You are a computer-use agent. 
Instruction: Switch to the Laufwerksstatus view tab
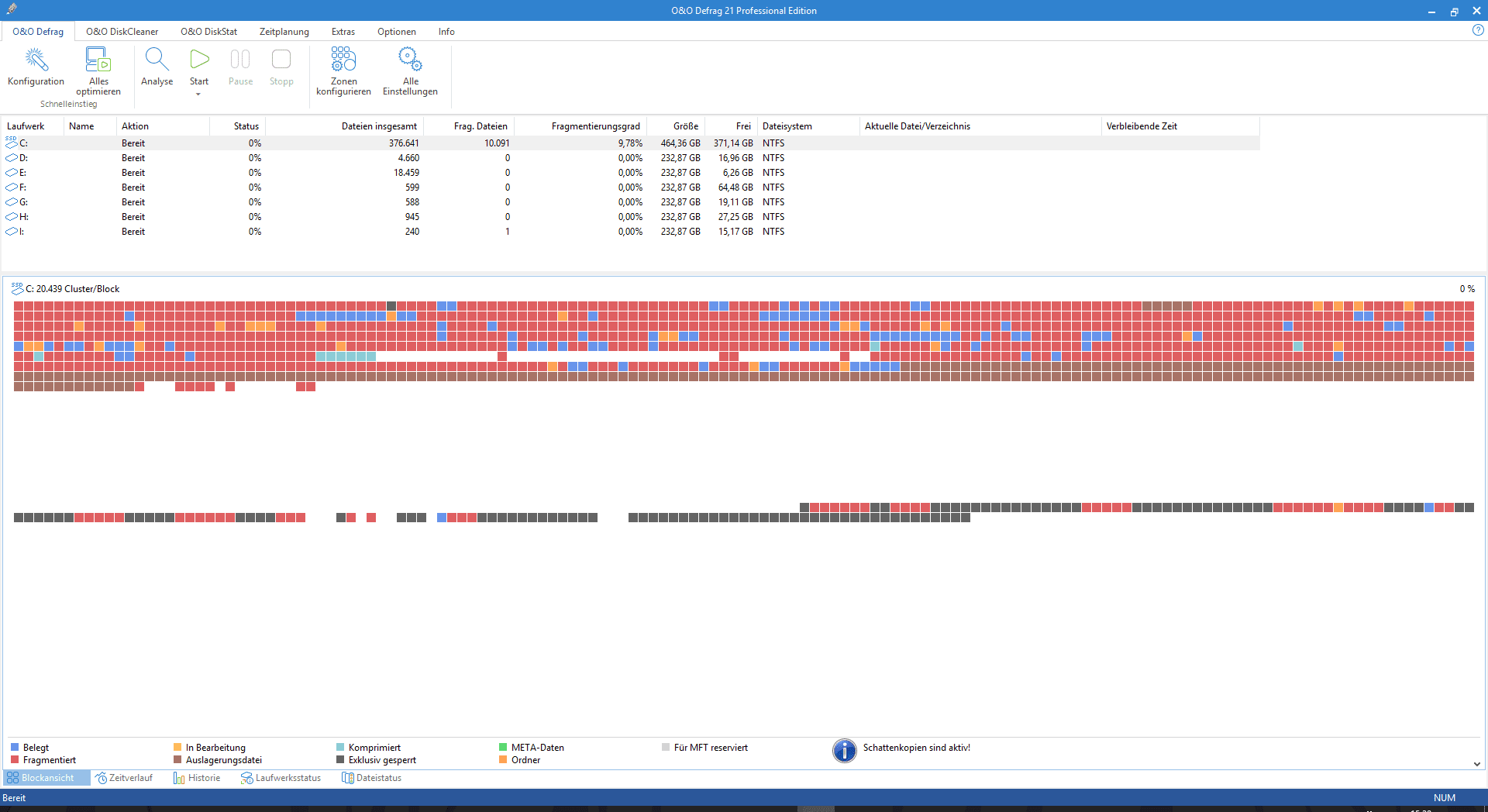click(281, 778)
